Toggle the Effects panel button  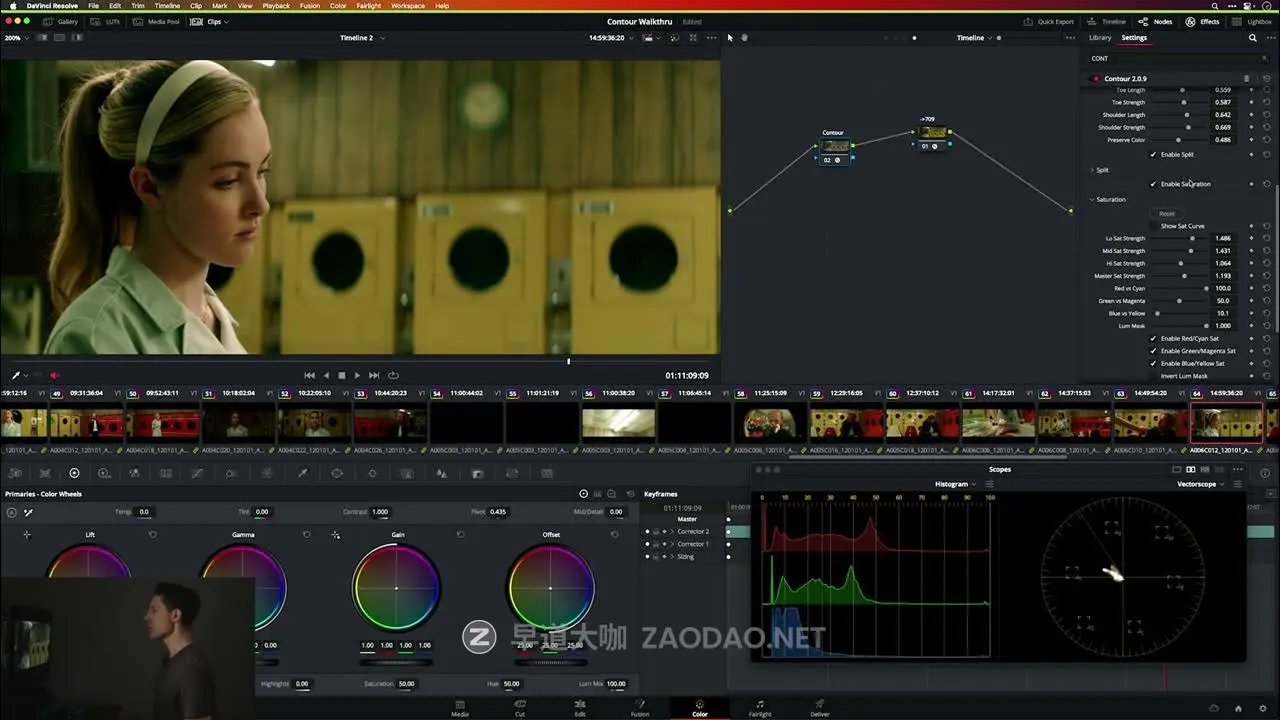point(1203,21)
